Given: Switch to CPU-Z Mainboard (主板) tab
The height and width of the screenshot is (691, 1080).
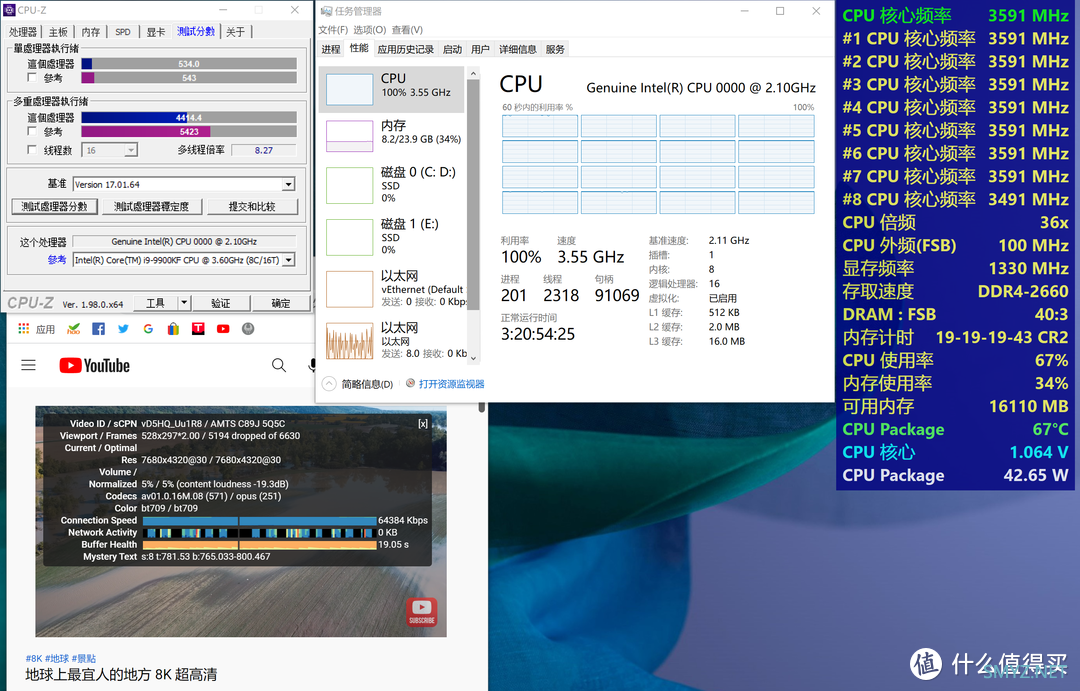Looking at the screenshot, I should pos(58,32).
